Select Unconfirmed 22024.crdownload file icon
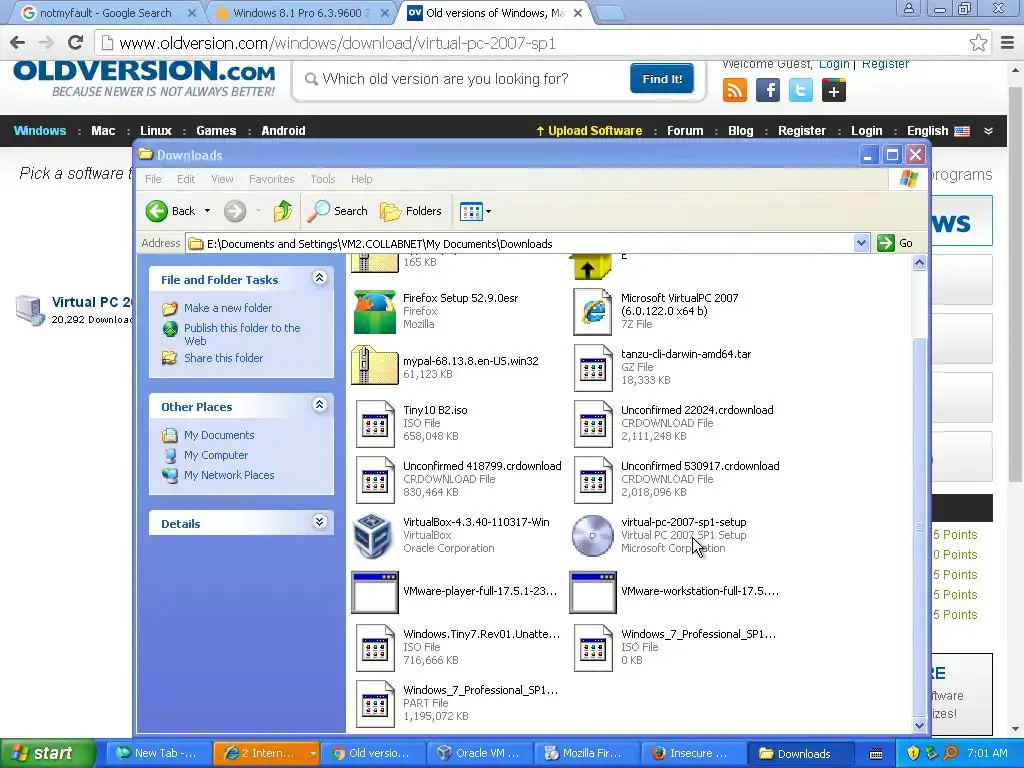This screenshot has height=768, width=1024. tap(592, 424)
